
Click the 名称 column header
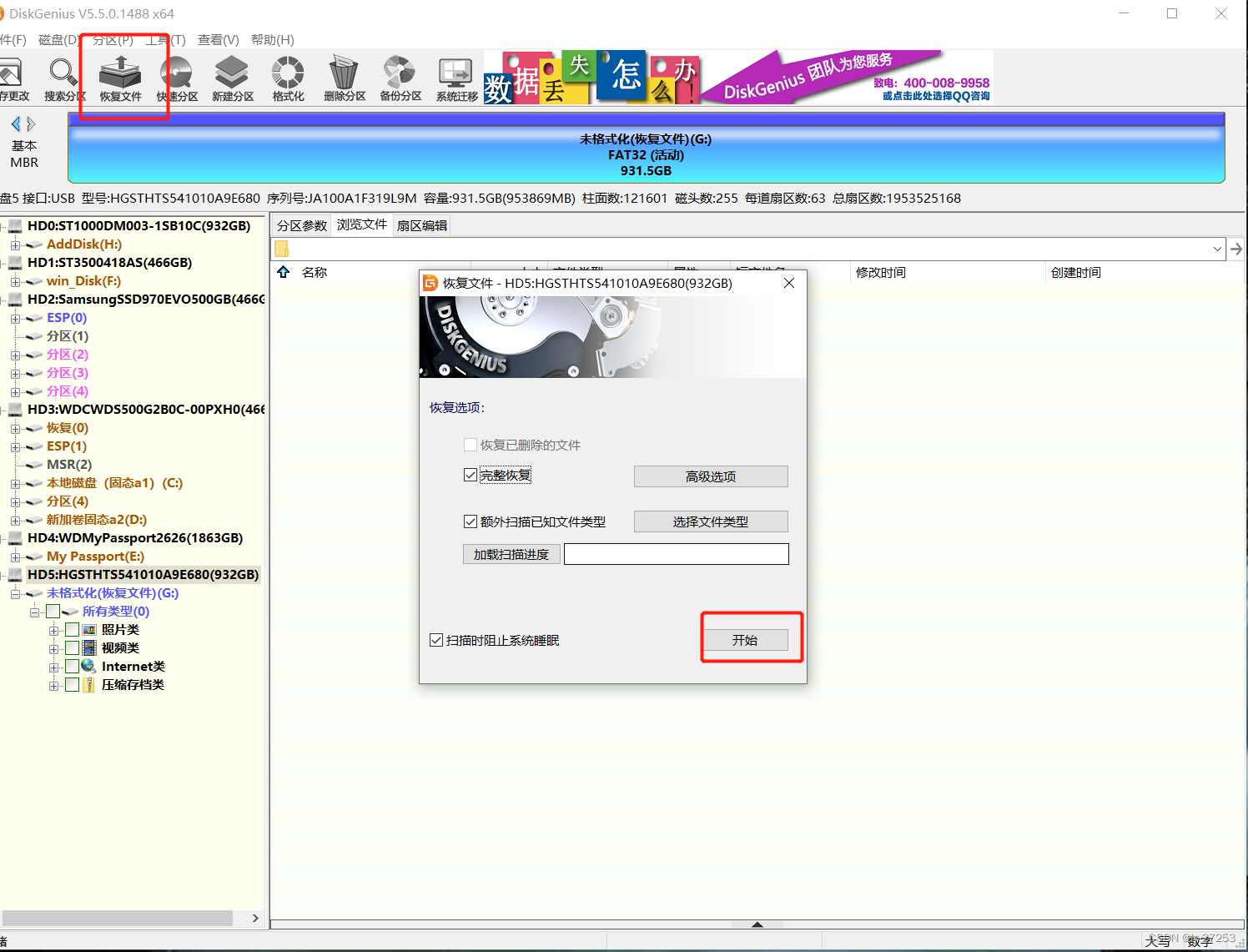click(315, 272)
